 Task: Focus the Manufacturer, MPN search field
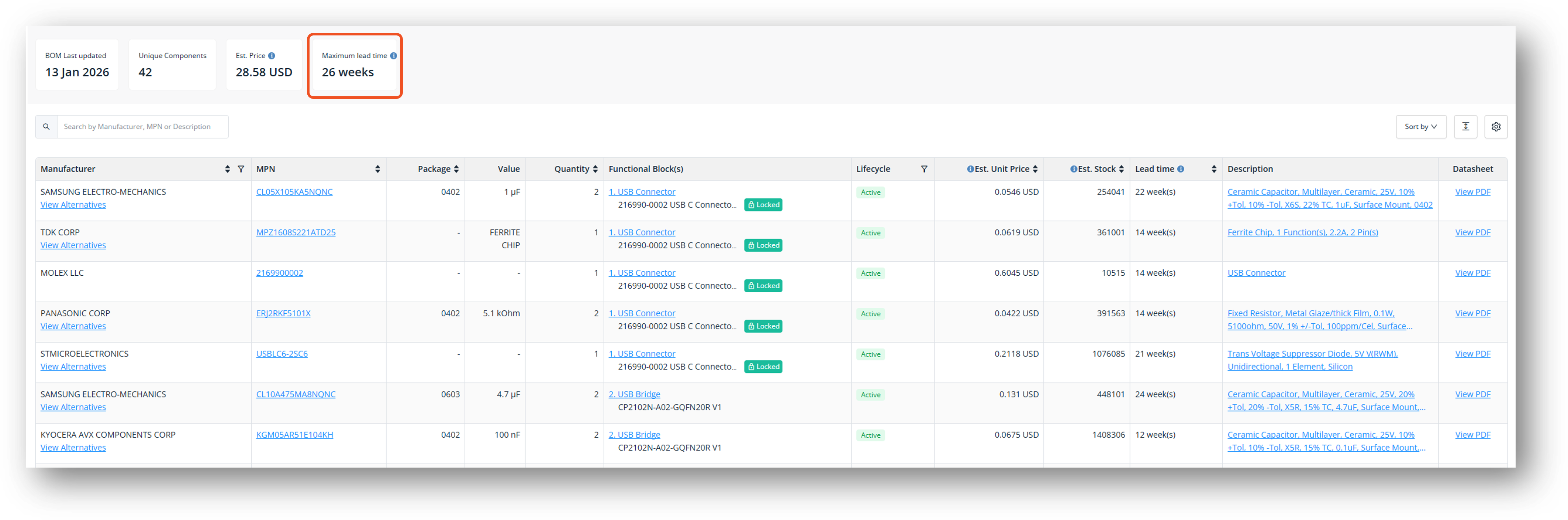(x=142, y=127)
